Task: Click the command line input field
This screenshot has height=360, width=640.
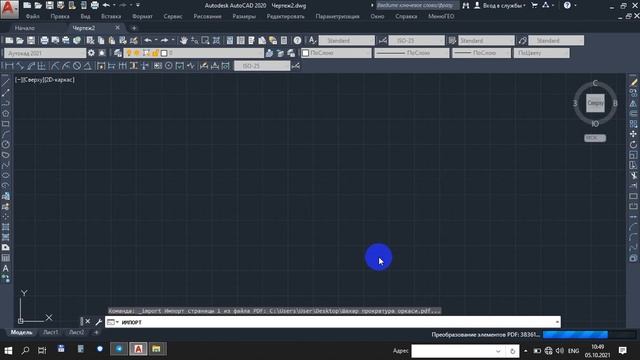Action: pyautogui.click(x=333, y=322)
